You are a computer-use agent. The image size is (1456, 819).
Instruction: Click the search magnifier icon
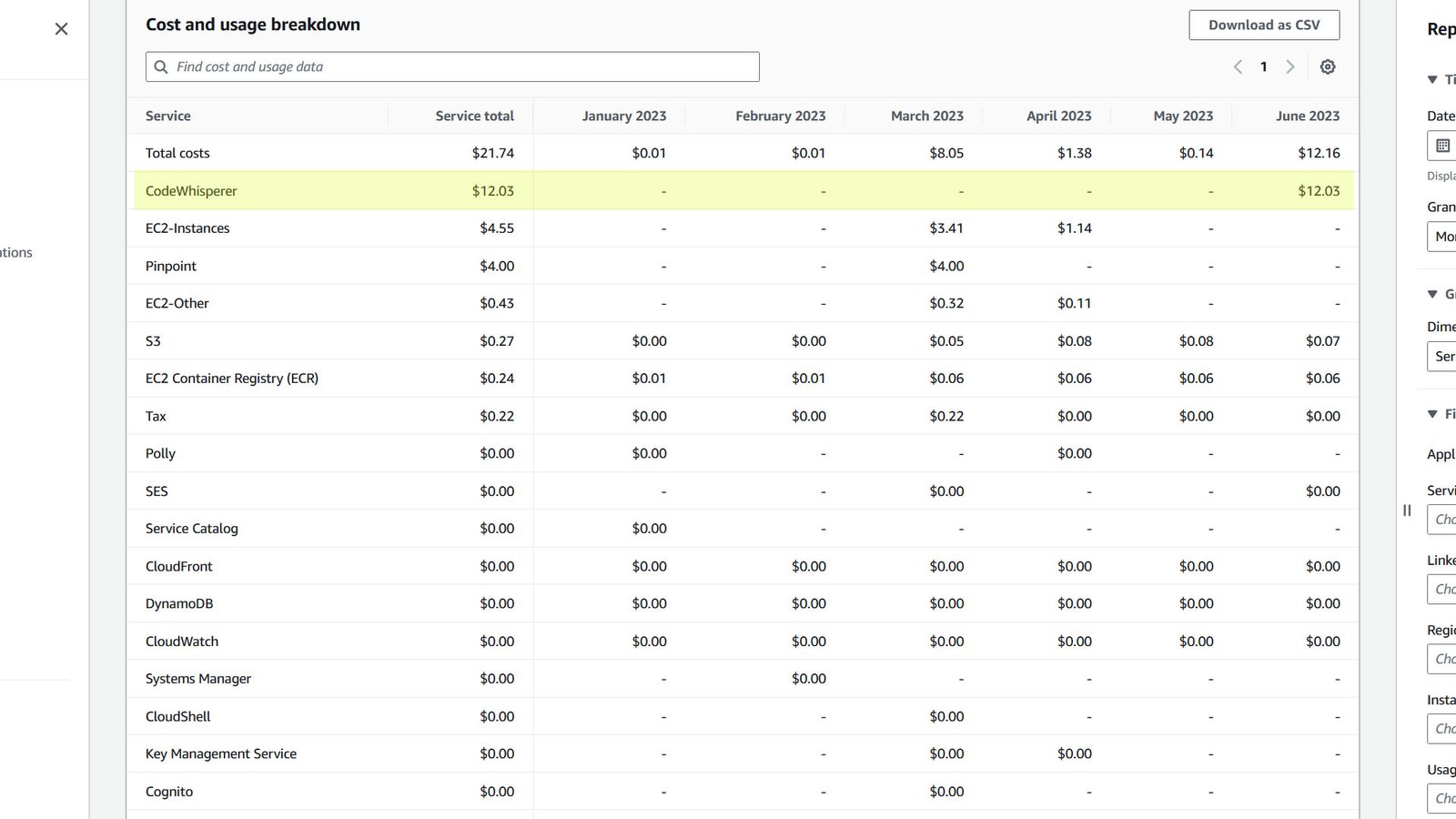tap(161, 66)
